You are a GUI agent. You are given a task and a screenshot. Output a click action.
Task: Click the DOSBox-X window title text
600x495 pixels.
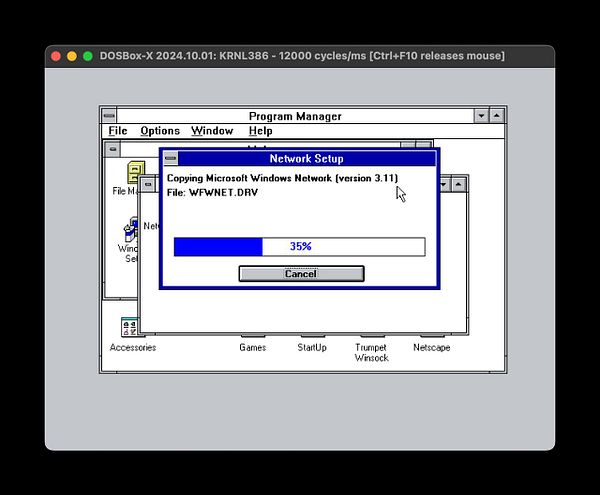coord(302,56)
